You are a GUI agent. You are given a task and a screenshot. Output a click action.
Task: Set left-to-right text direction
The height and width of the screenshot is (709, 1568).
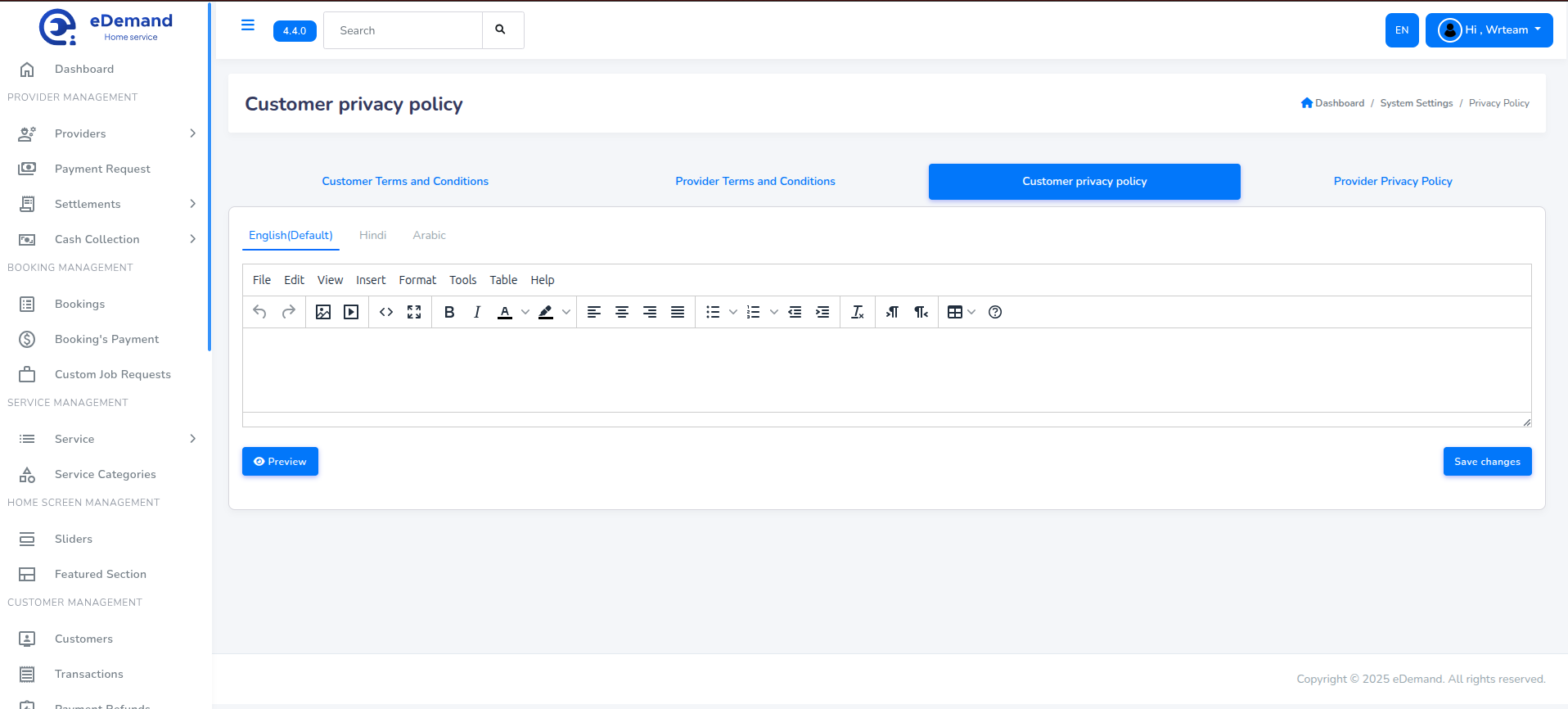pyautogui.click(x=893, y=312)
